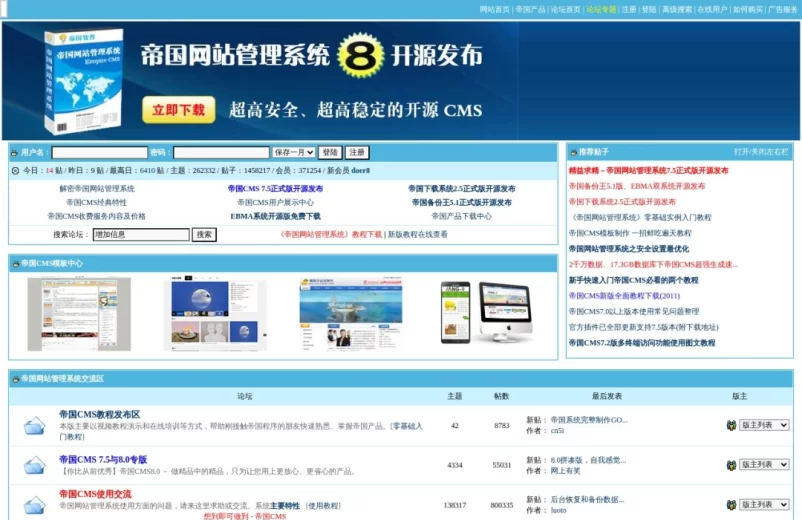
Task: Open link 帝国CMS收费服务内容及价格
Action: 97,216
